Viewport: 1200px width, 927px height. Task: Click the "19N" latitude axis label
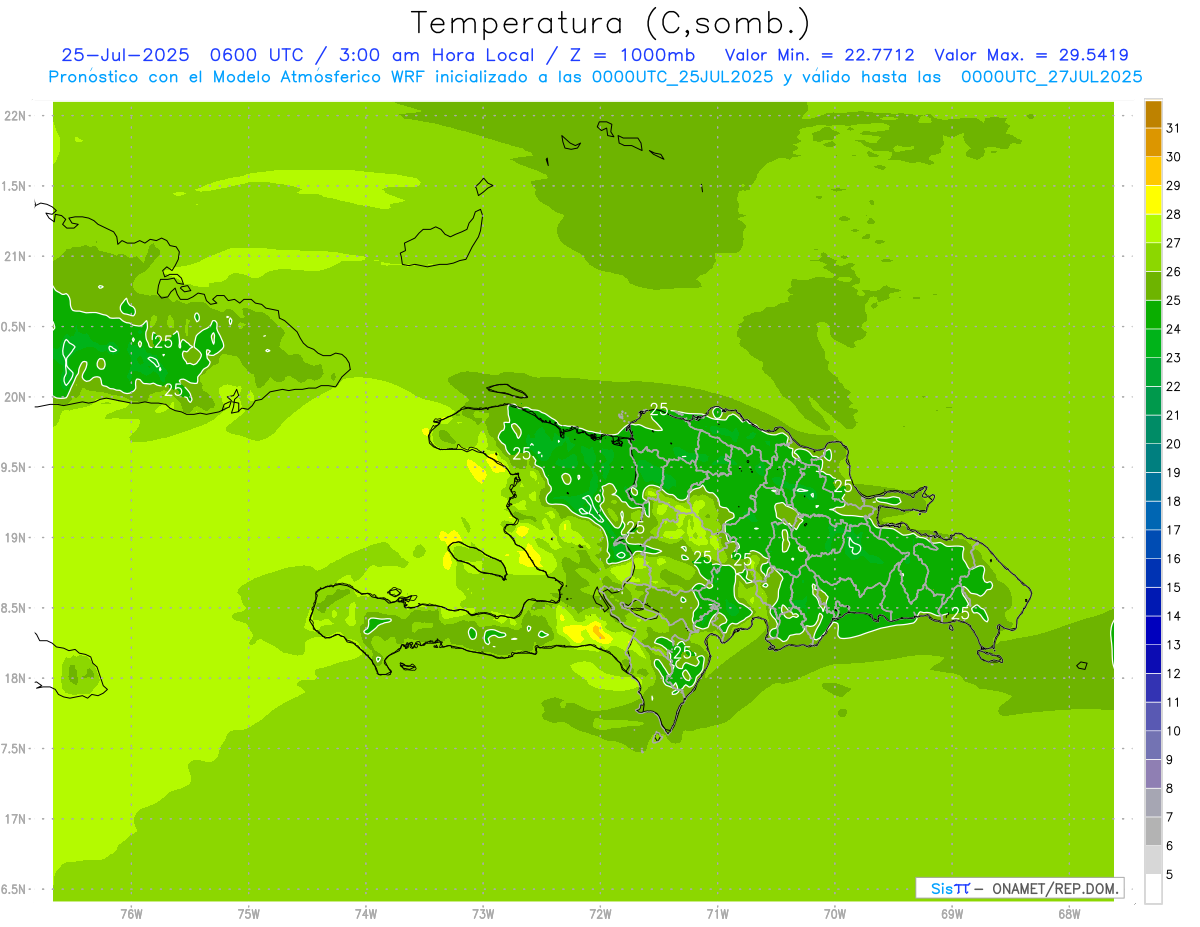pos(16,538)
